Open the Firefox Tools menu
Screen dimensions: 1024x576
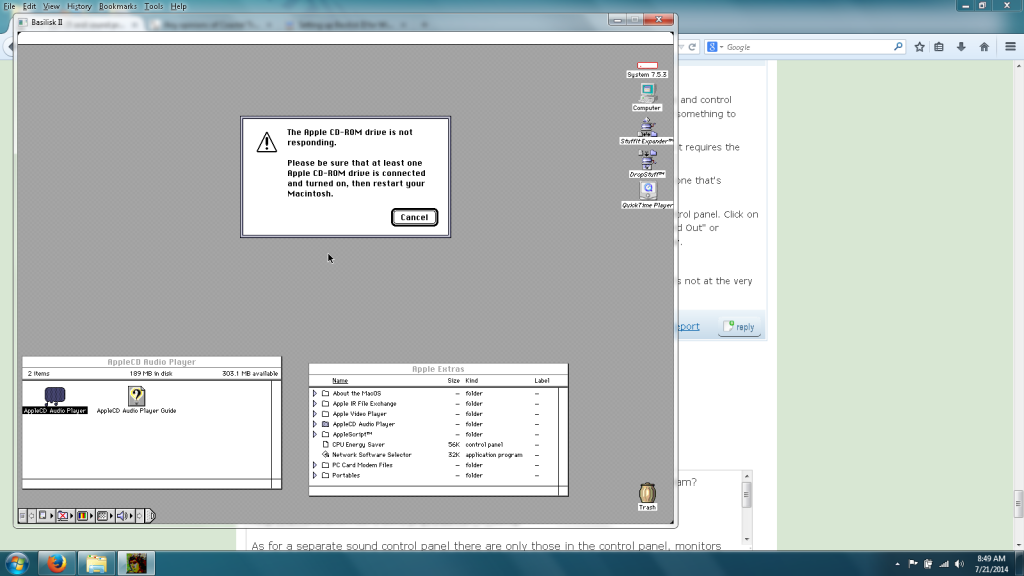[153, 7]
